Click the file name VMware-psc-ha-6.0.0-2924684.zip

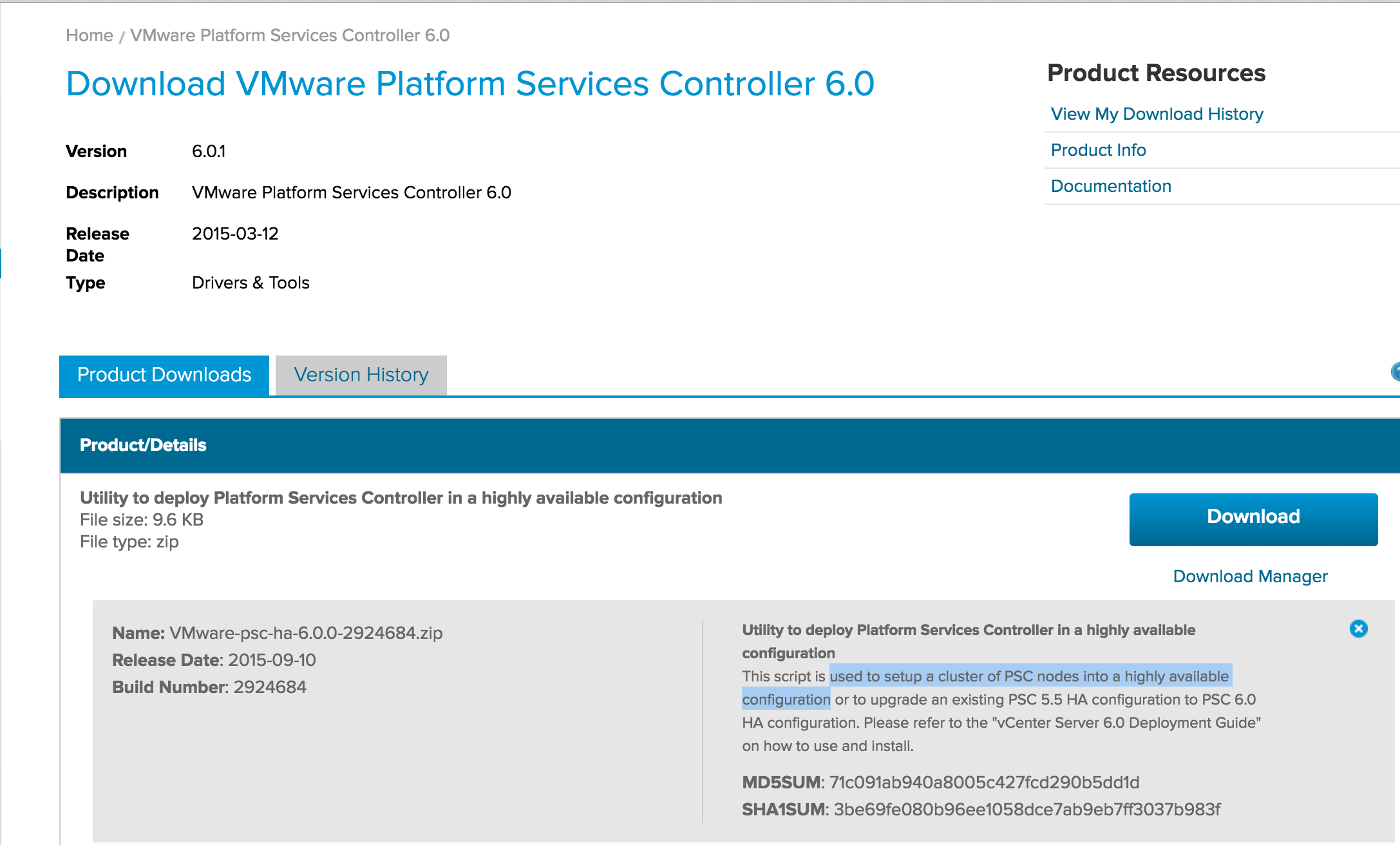pos(306,633)
